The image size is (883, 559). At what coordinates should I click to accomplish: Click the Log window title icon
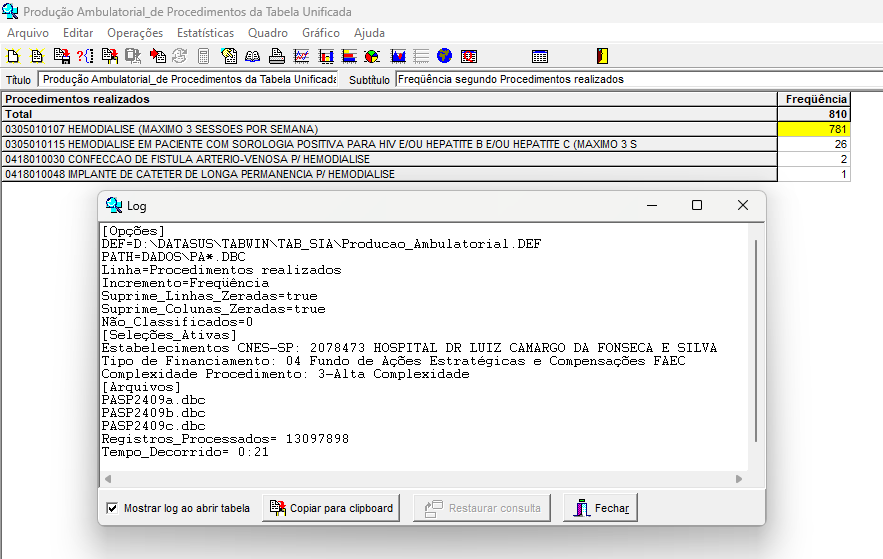pyautogui.click(x=114, y=205)
